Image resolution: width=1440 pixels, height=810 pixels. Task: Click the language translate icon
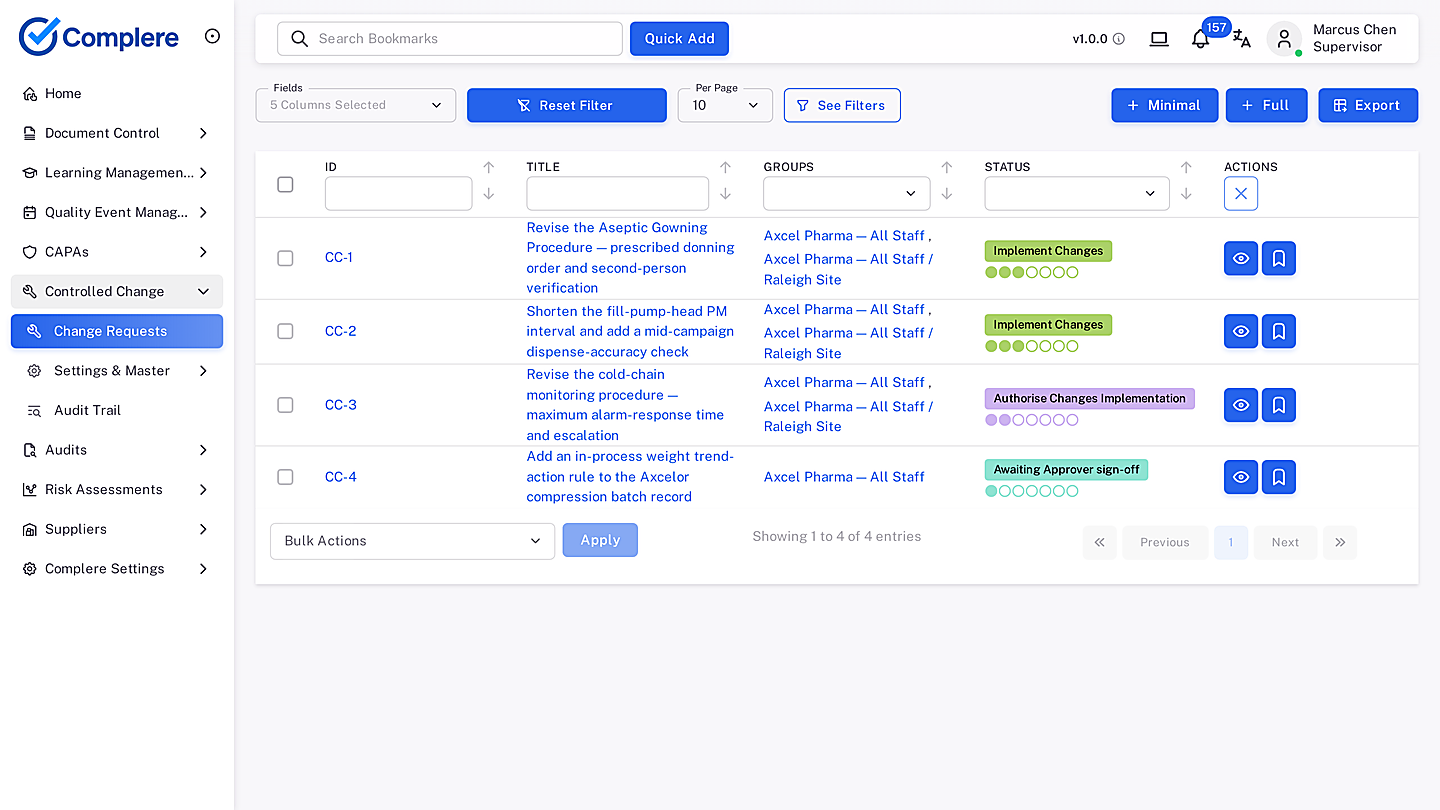(x=1241, y=39)
